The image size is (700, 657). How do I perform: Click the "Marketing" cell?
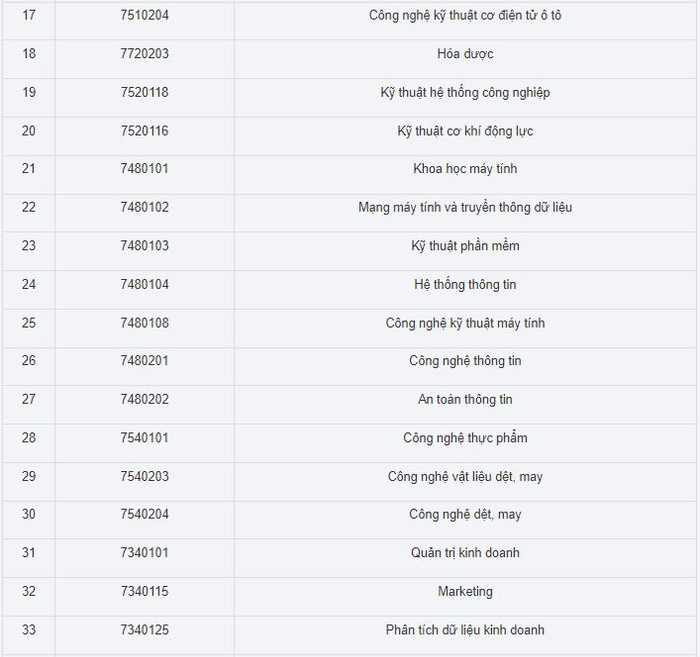pyautogui.click(x=465, y=592)
